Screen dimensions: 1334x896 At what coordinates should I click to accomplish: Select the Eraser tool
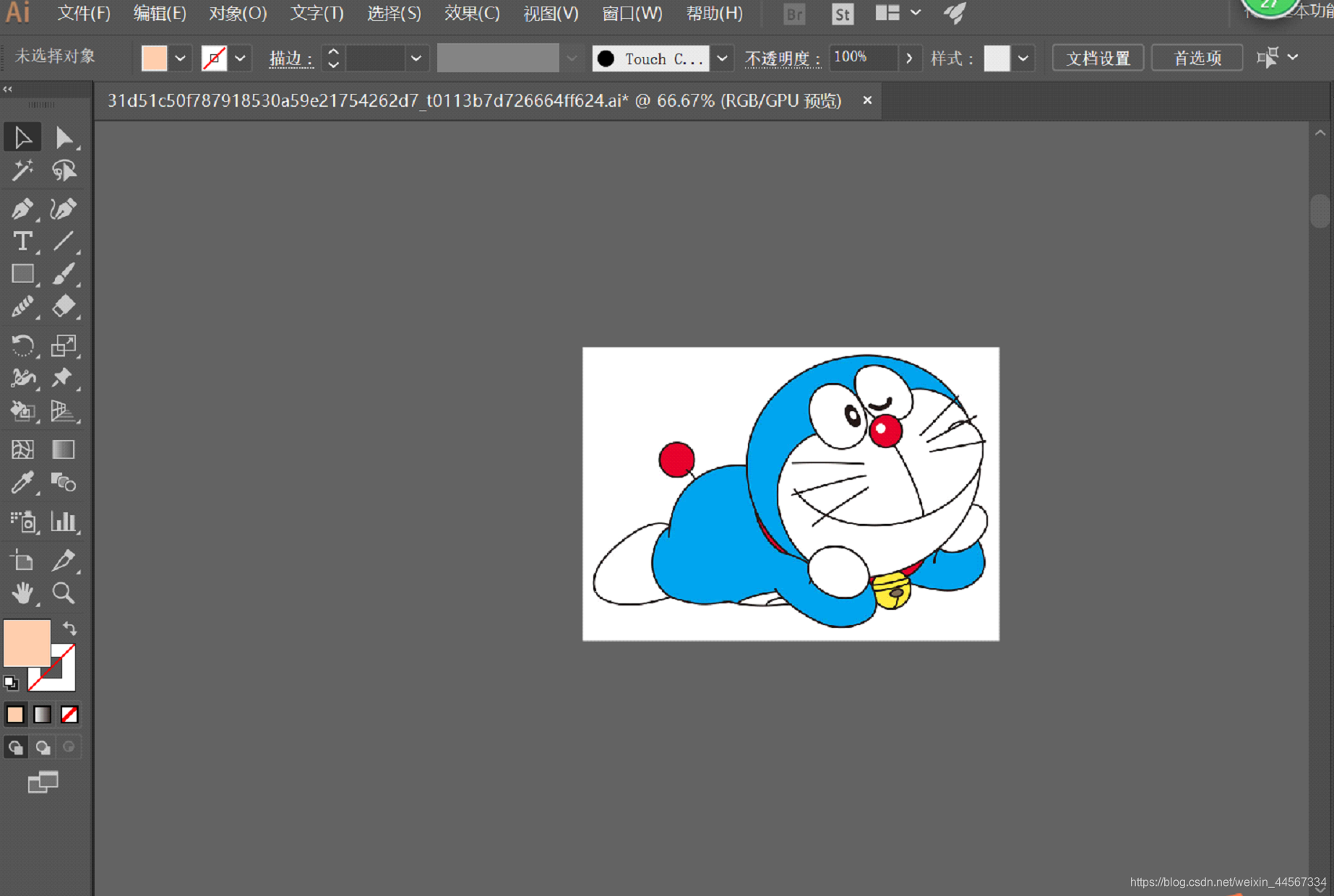(x=64, y=307)
